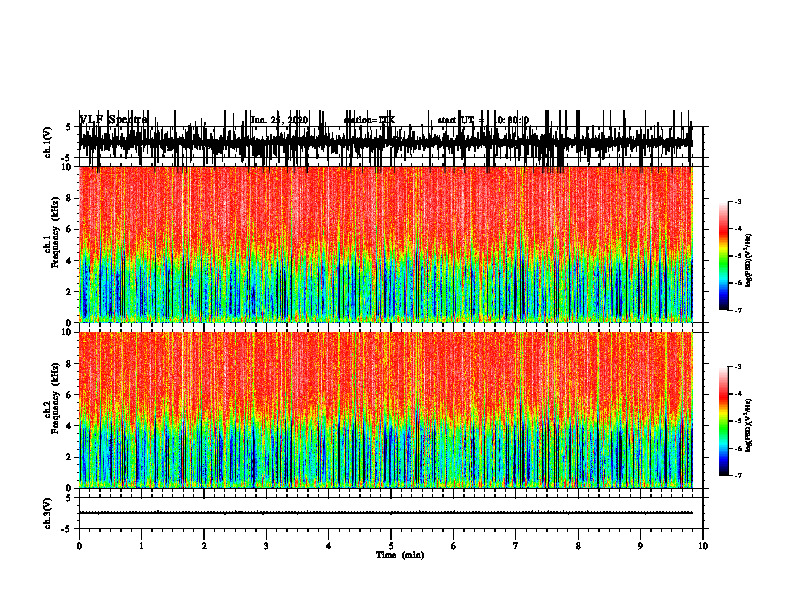Click time axis tick label '6'
The height and width of the screenshot is (612, 792).
(x=453, y=546)
